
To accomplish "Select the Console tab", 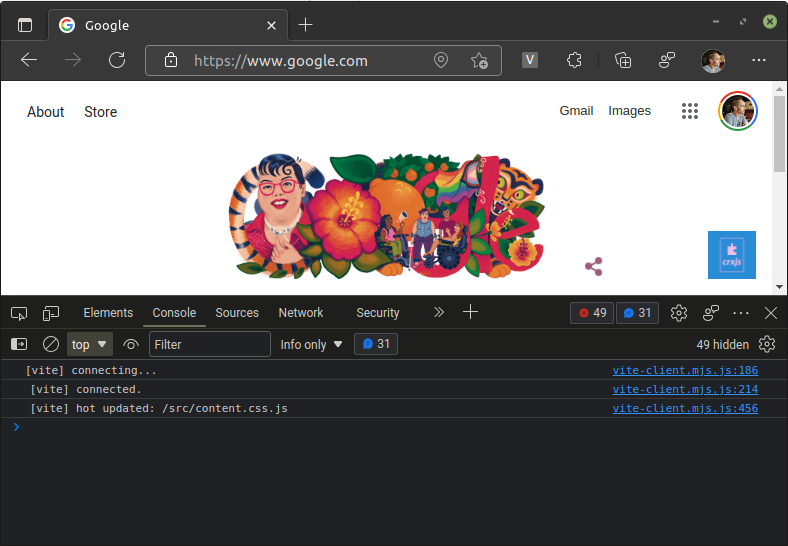I will point(174,313).
